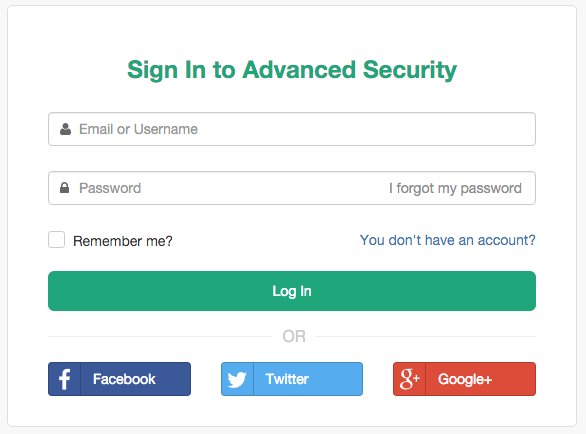Screen dimensions: 586x434
Task: Click the 'Sign In to Advanced Security' heading
Action: point(292,70)
